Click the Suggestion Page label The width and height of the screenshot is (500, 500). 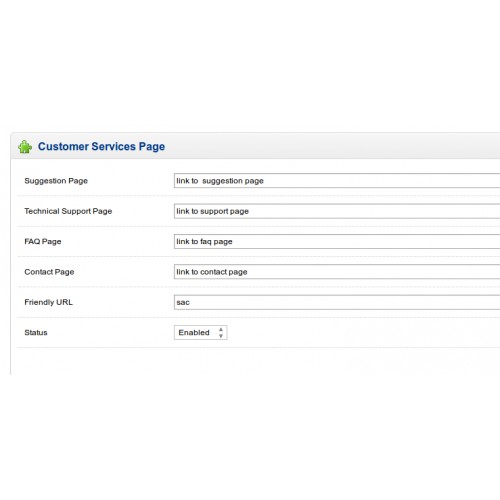tap(56, 181)
